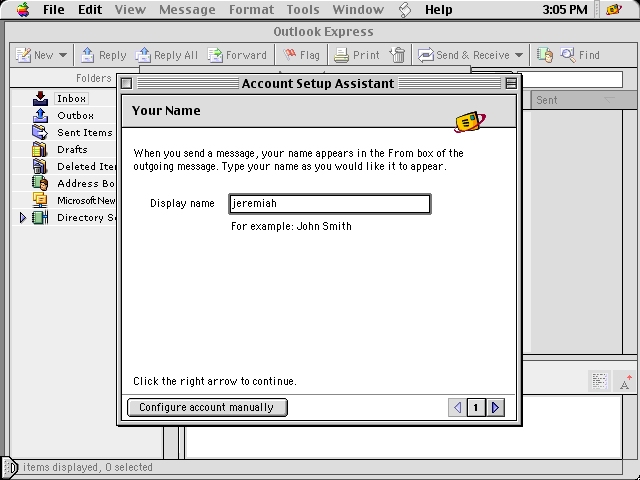Select the Drafts folder
Image resolution: width=640 pixels, height=480 pixels.
coord(72,149)
